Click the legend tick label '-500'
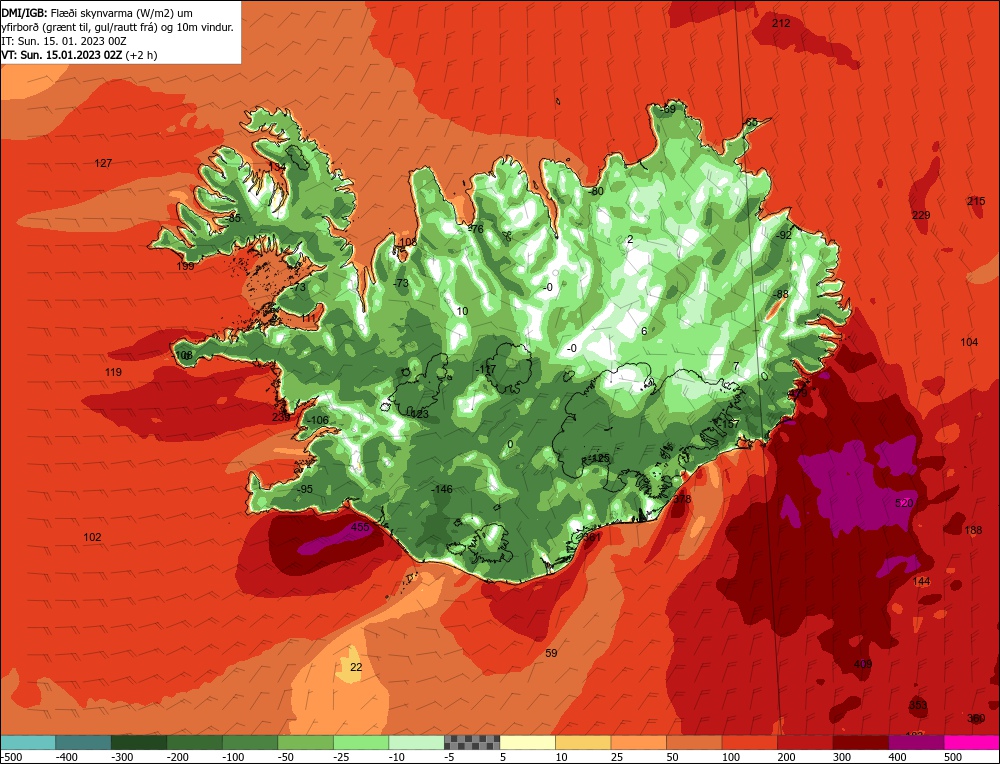The image size is (1000, 764). [x=12, y=757]
